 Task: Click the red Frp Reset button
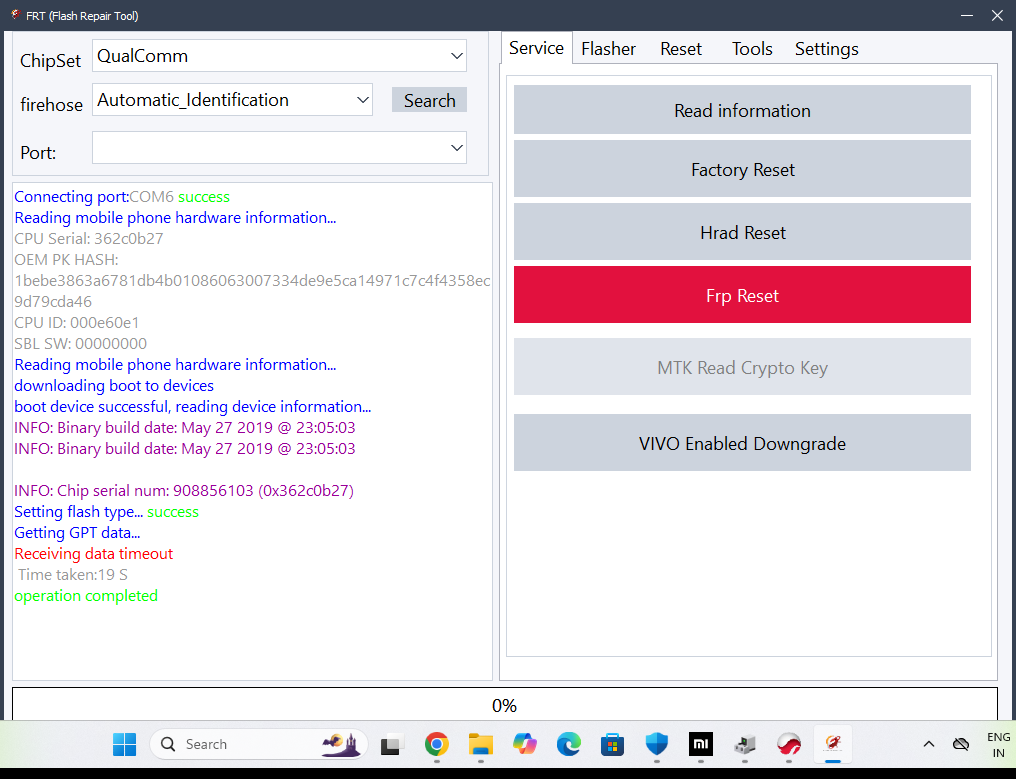pyautogui.click(x=742, y=295)
